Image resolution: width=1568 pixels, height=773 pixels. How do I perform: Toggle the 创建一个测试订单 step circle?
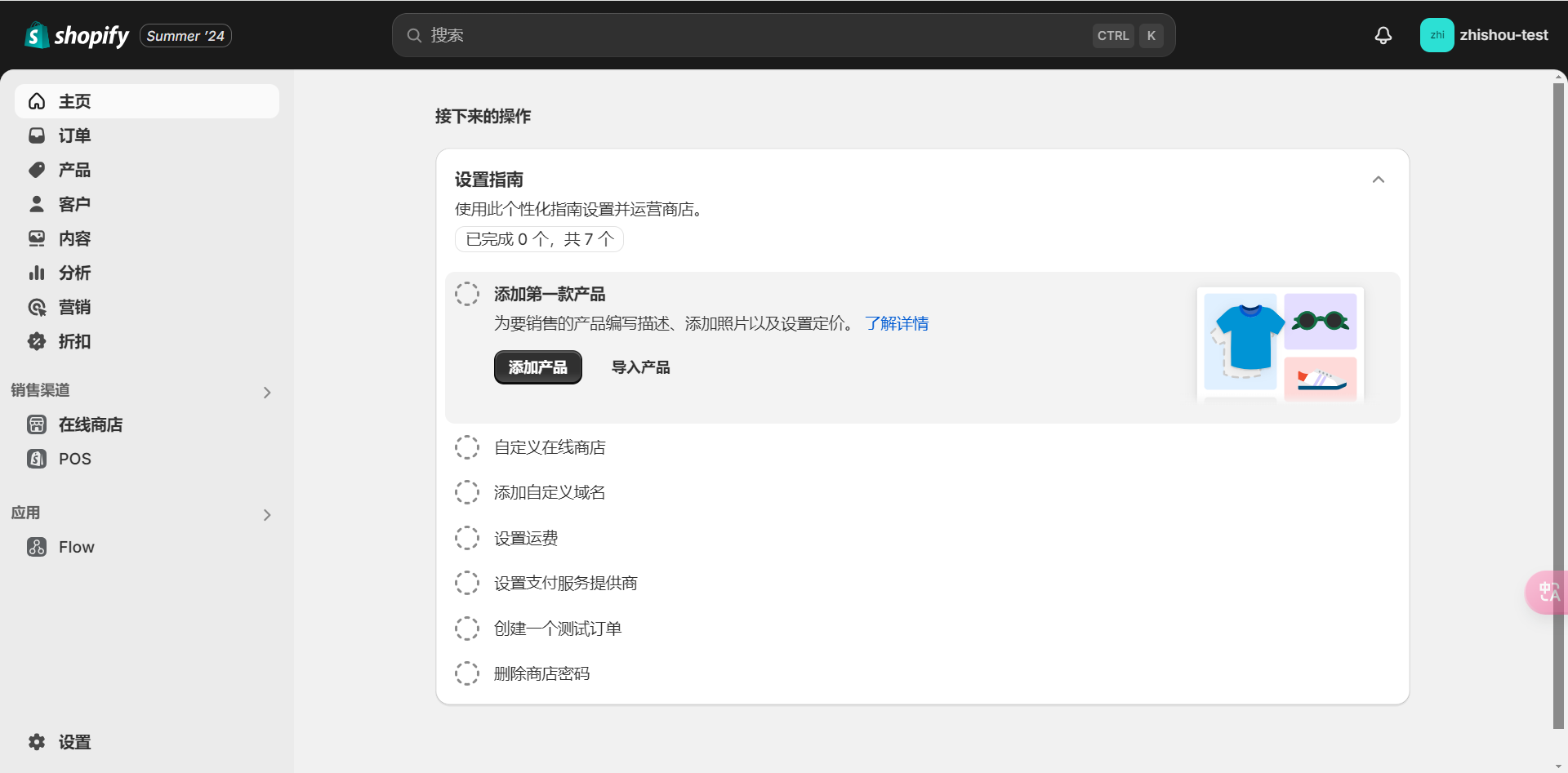pyautogui.click(x=467, y=629)
